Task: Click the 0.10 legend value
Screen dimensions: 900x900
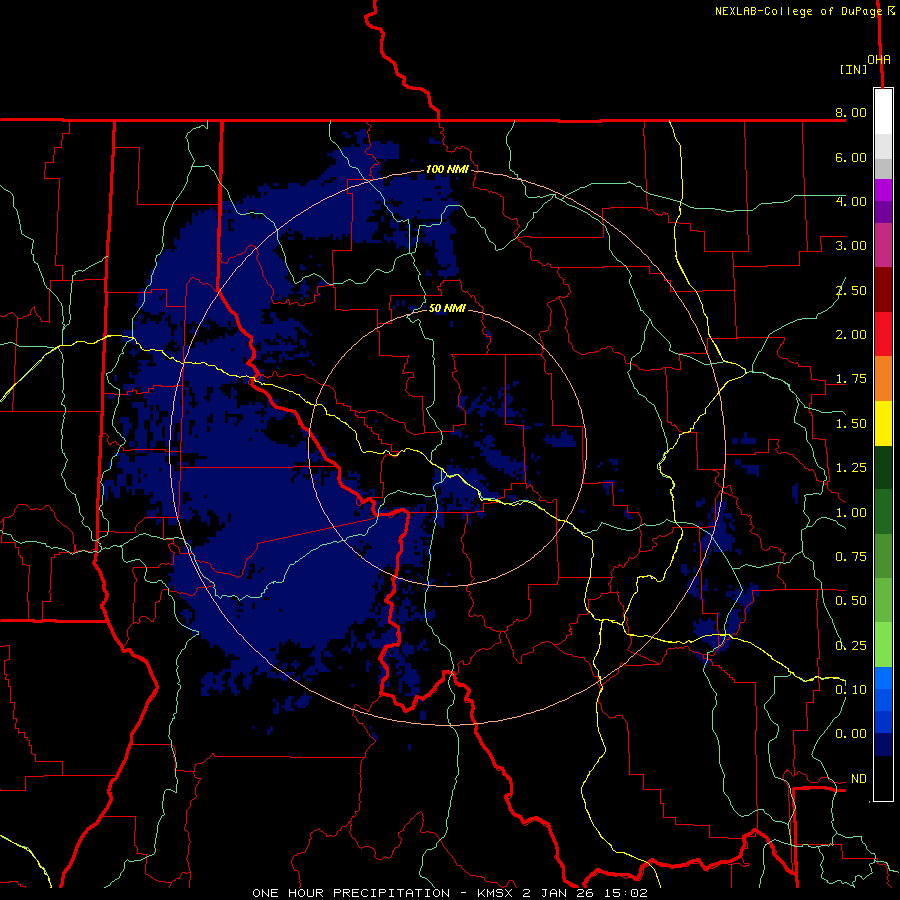Action: click(851, 690)
